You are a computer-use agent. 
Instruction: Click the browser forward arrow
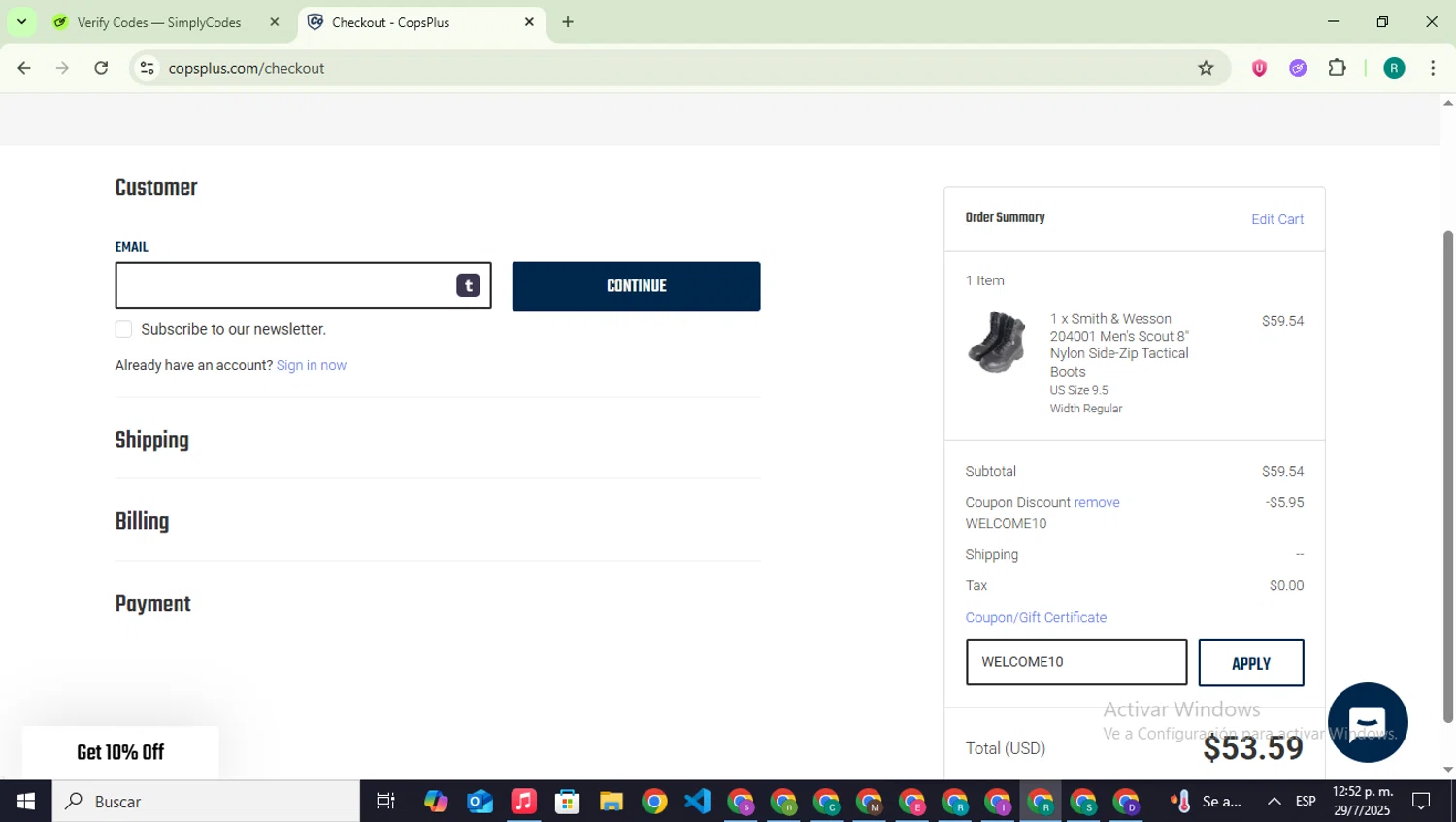(62, 68)
